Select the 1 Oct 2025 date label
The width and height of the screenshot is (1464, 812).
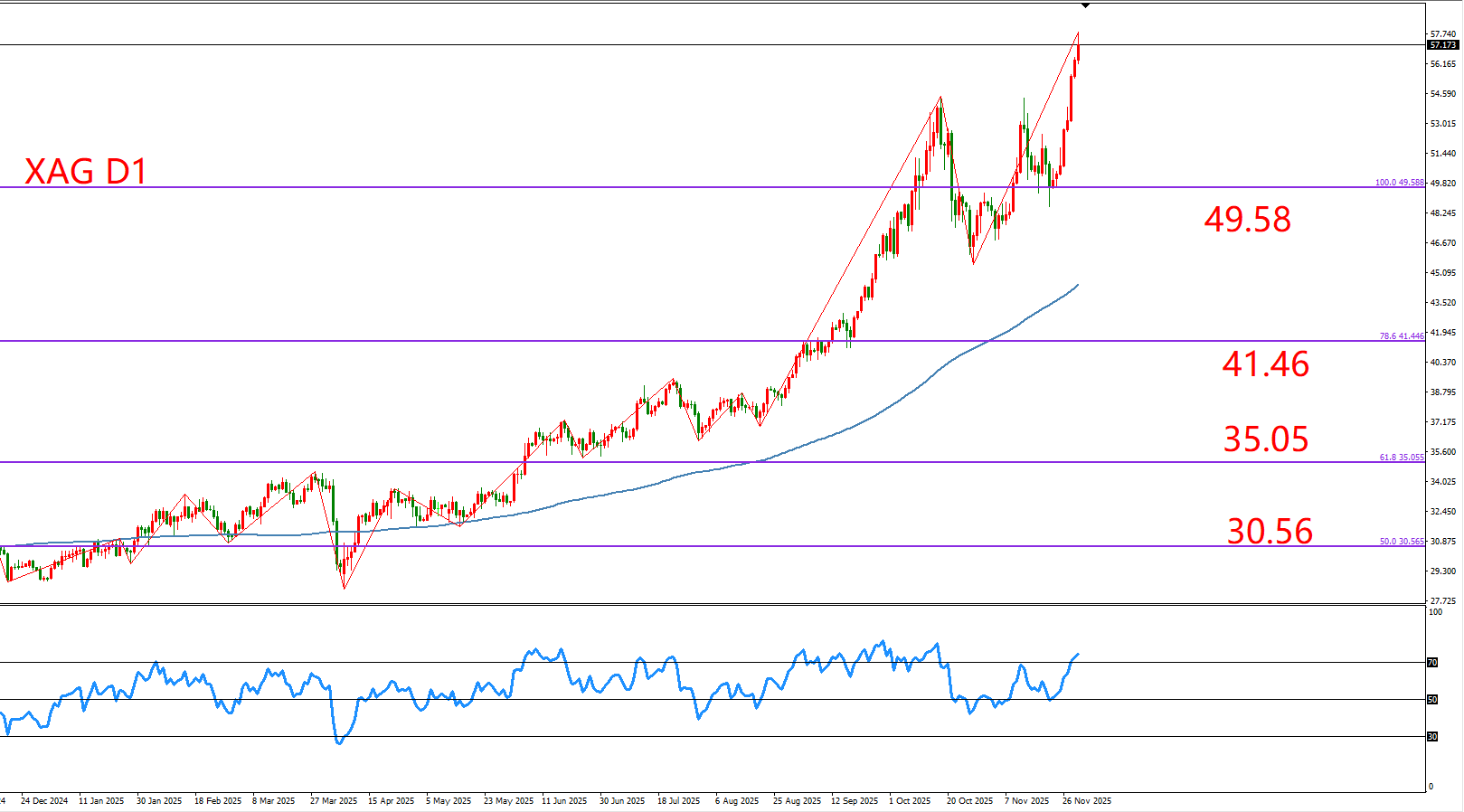[x=909, y=801]
